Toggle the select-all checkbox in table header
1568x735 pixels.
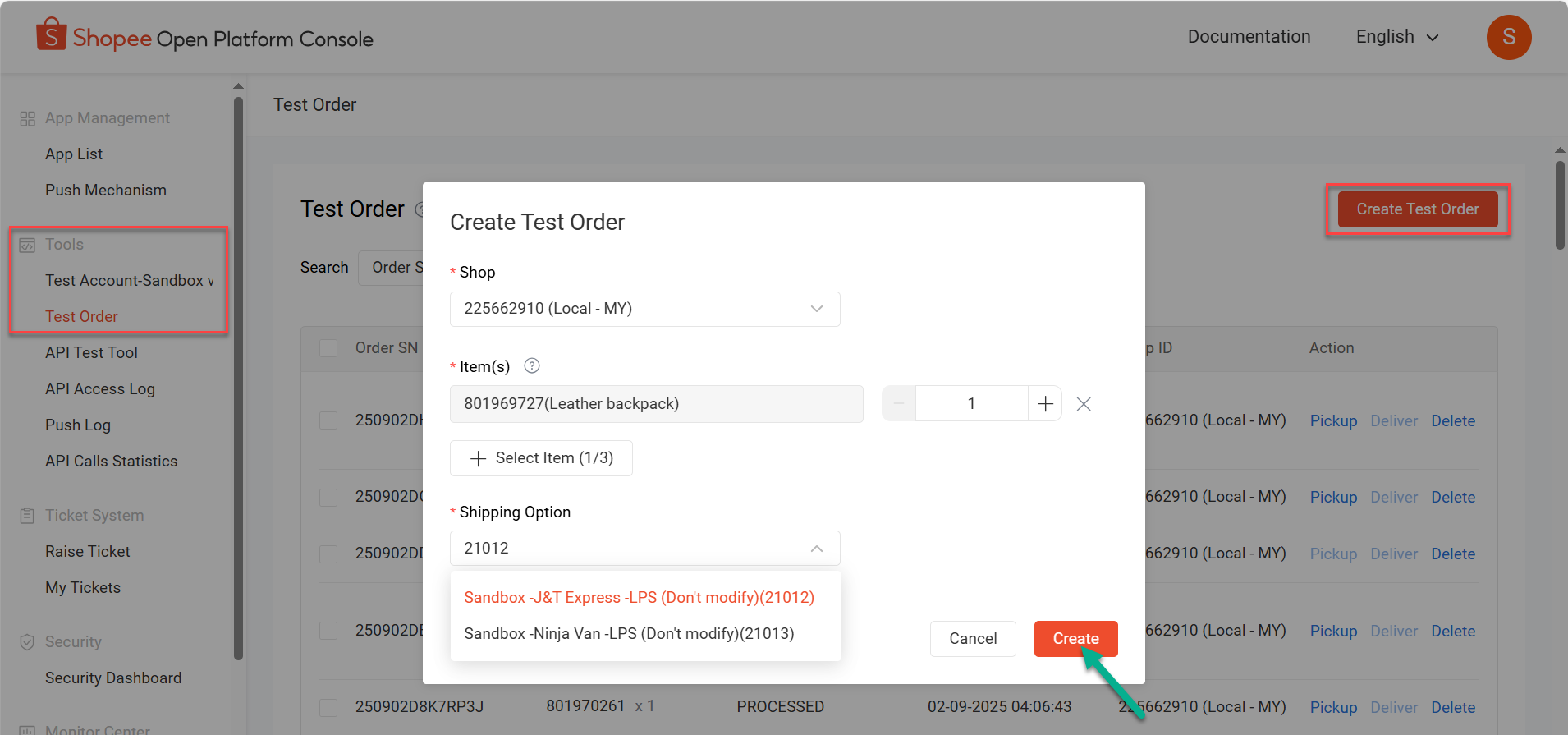pos(328,348)
